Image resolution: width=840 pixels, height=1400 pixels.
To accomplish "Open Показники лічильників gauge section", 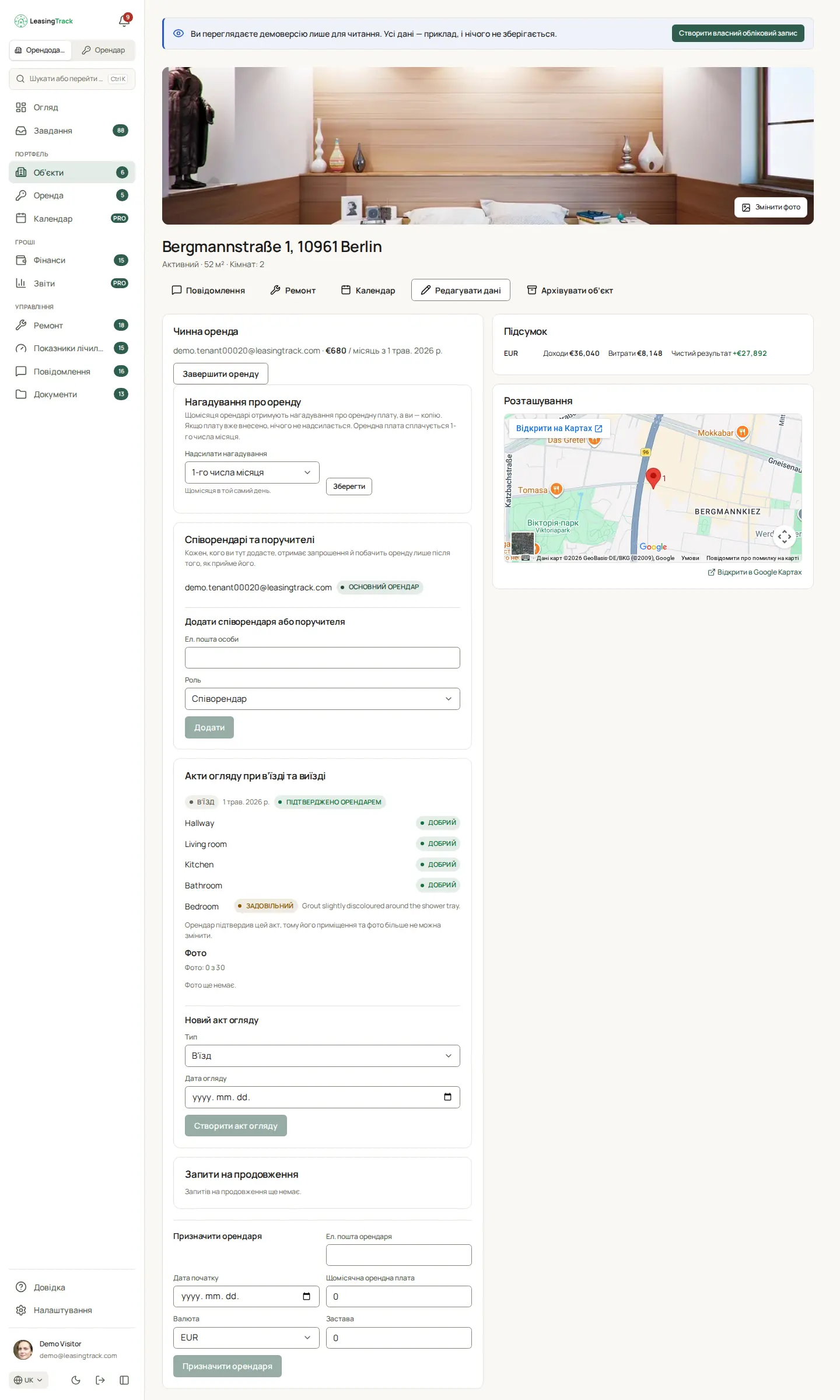I will pos(72,348).
